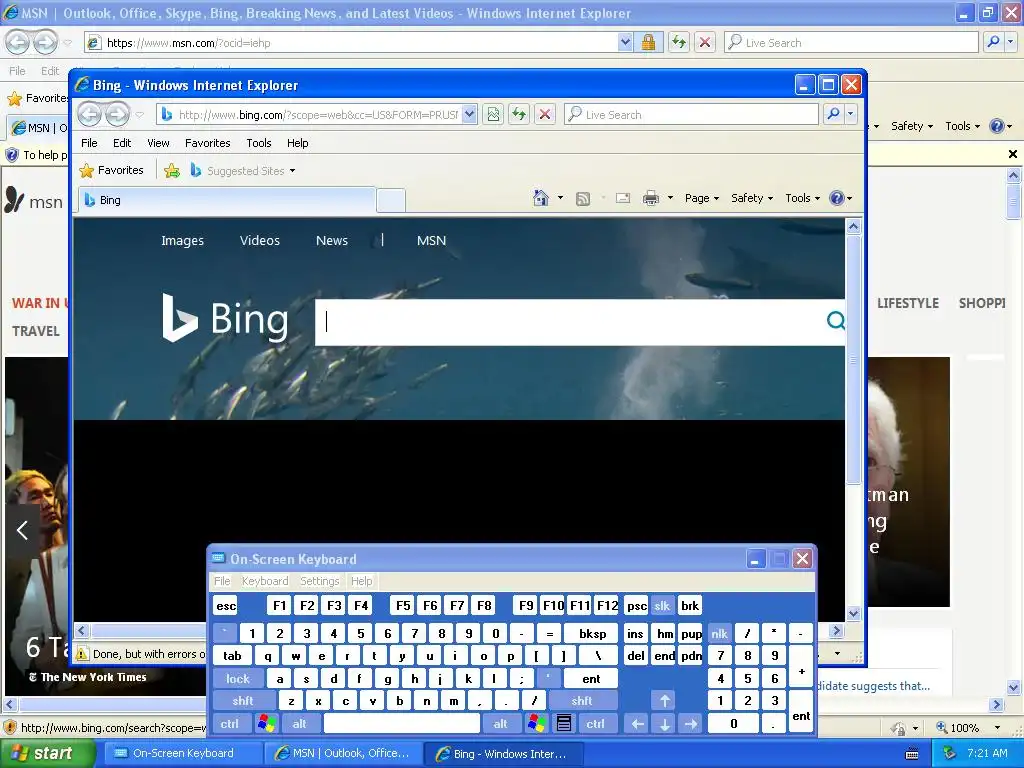Open MSN link on Bing page

pos(432,240)
